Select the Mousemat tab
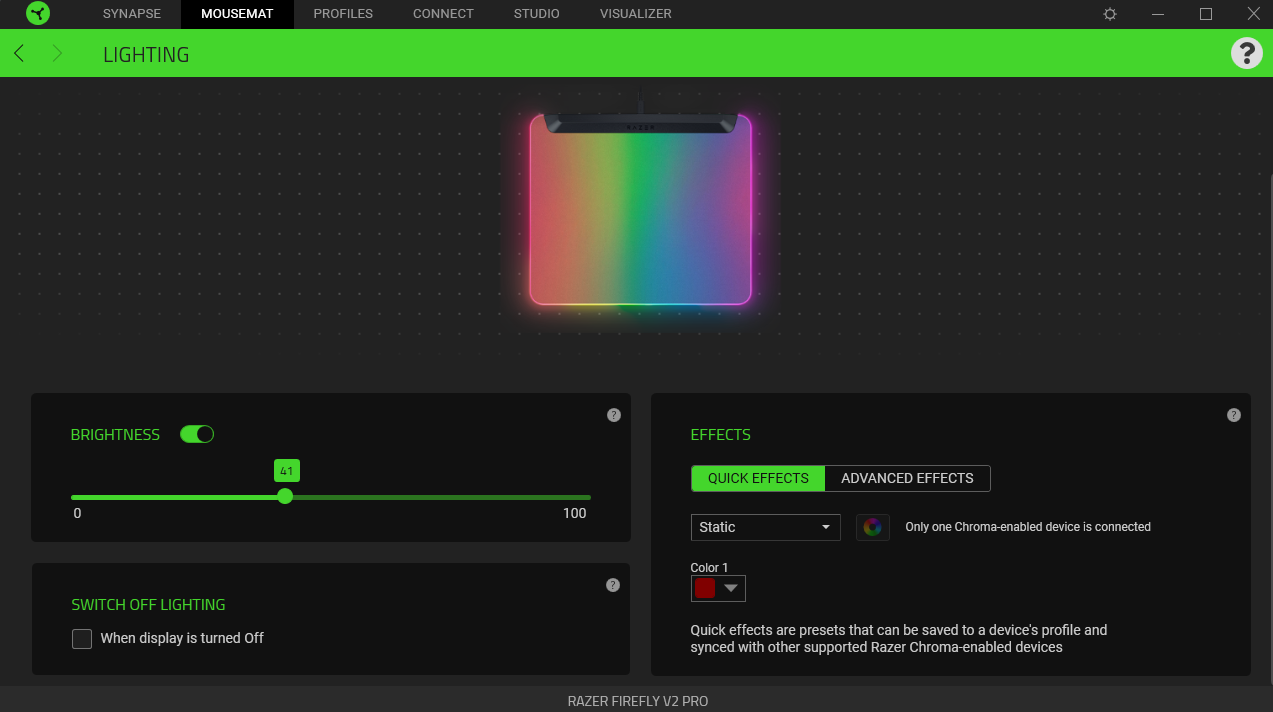Viewport: 1273px width, 712px height. coord(237,14)
